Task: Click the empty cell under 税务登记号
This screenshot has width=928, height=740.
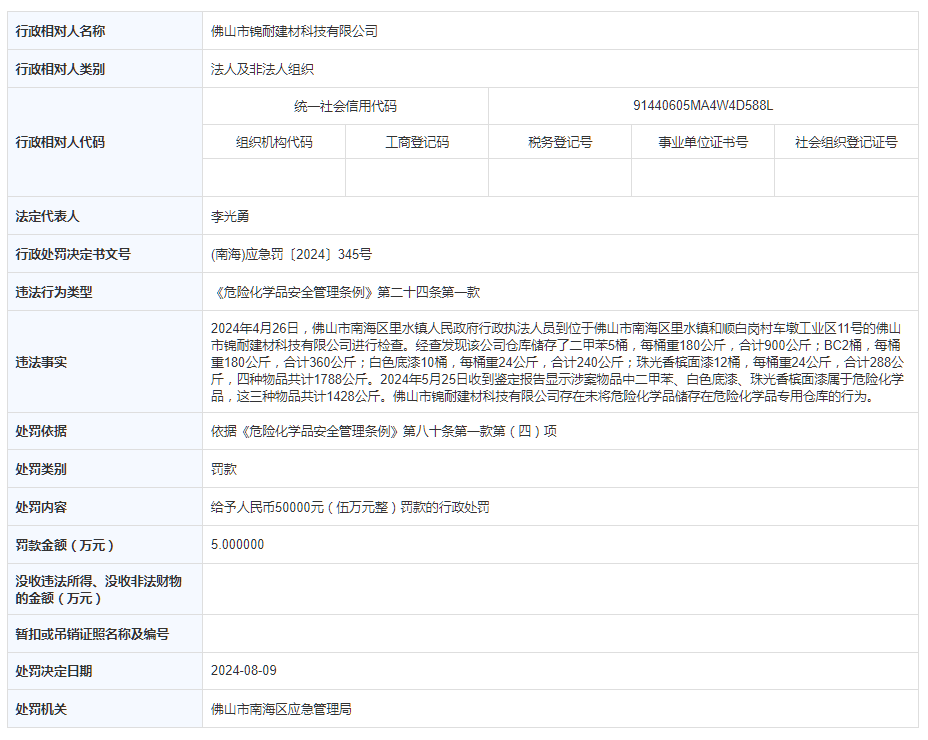Action: [x=560, y=178]
